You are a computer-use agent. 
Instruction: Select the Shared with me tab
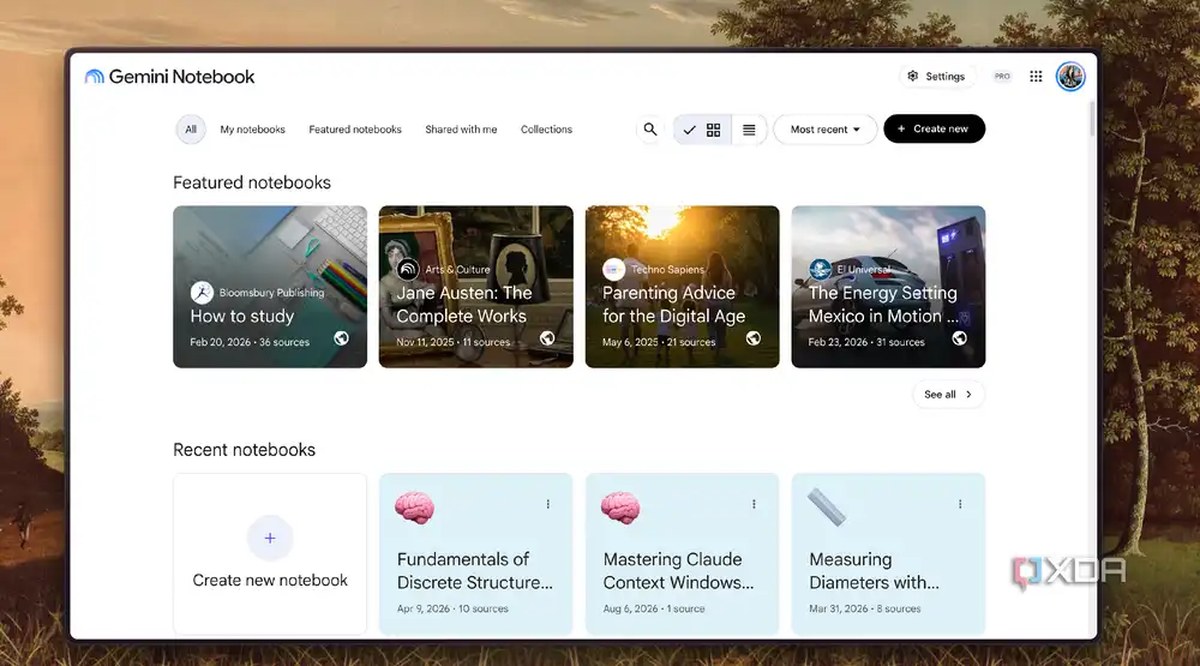coord(461,129)
